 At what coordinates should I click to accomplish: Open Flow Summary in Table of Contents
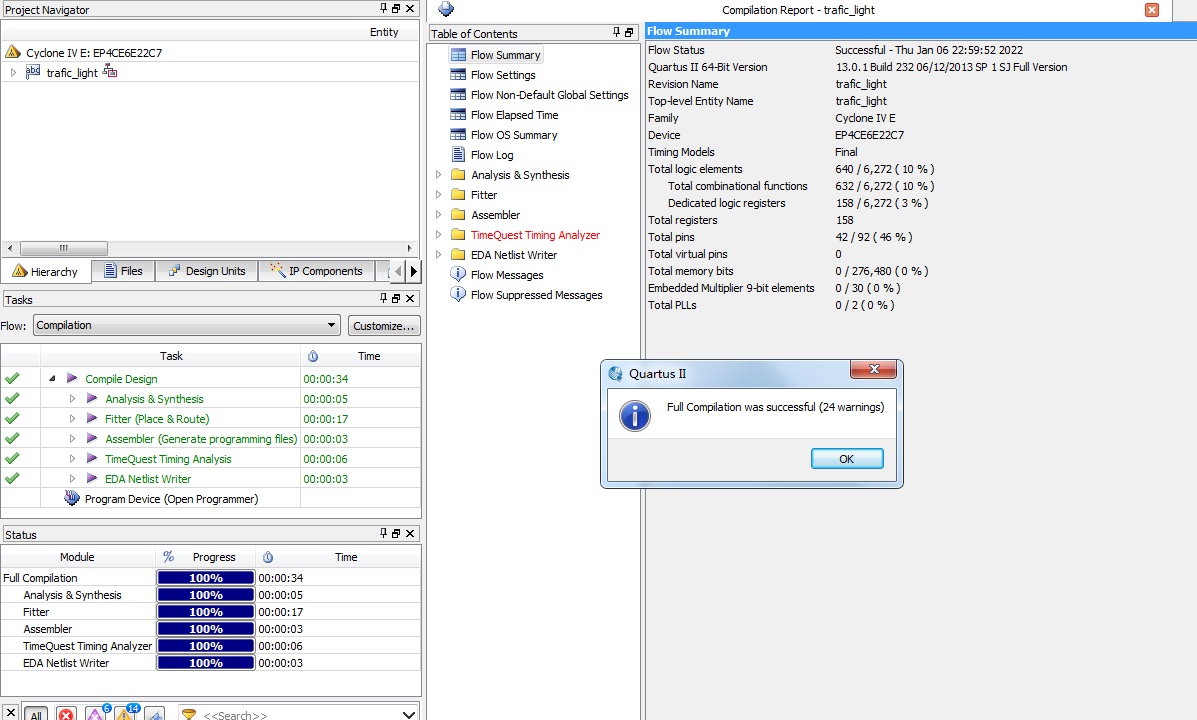(x=505, y=55)
